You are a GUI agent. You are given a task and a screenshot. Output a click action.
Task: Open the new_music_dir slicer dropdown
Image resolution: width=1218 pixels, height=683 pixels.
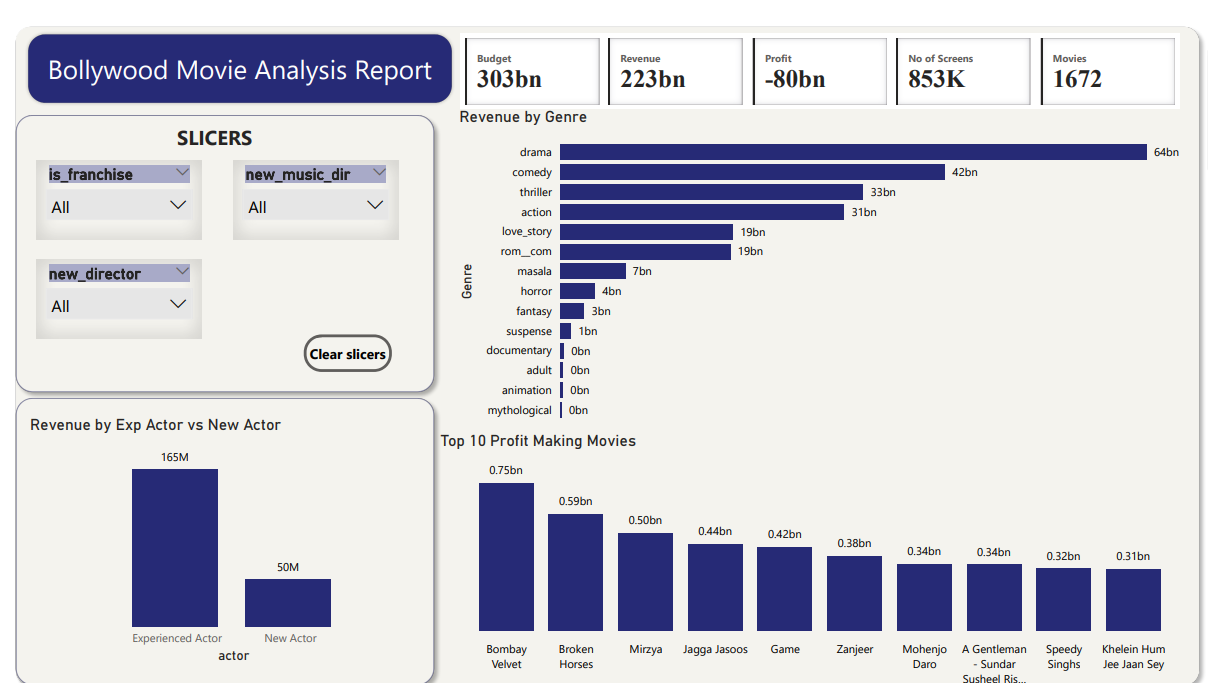click(x=315, y=206)
